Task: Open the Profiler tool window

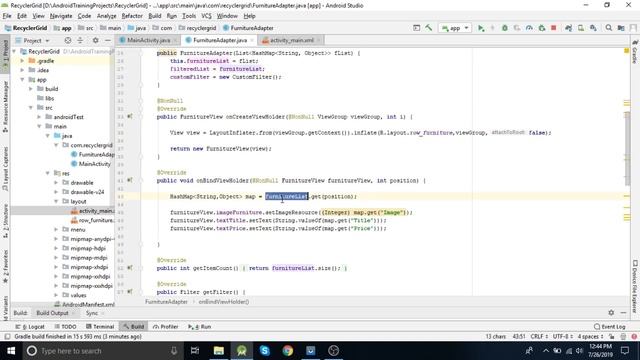Action: (165, 327)
